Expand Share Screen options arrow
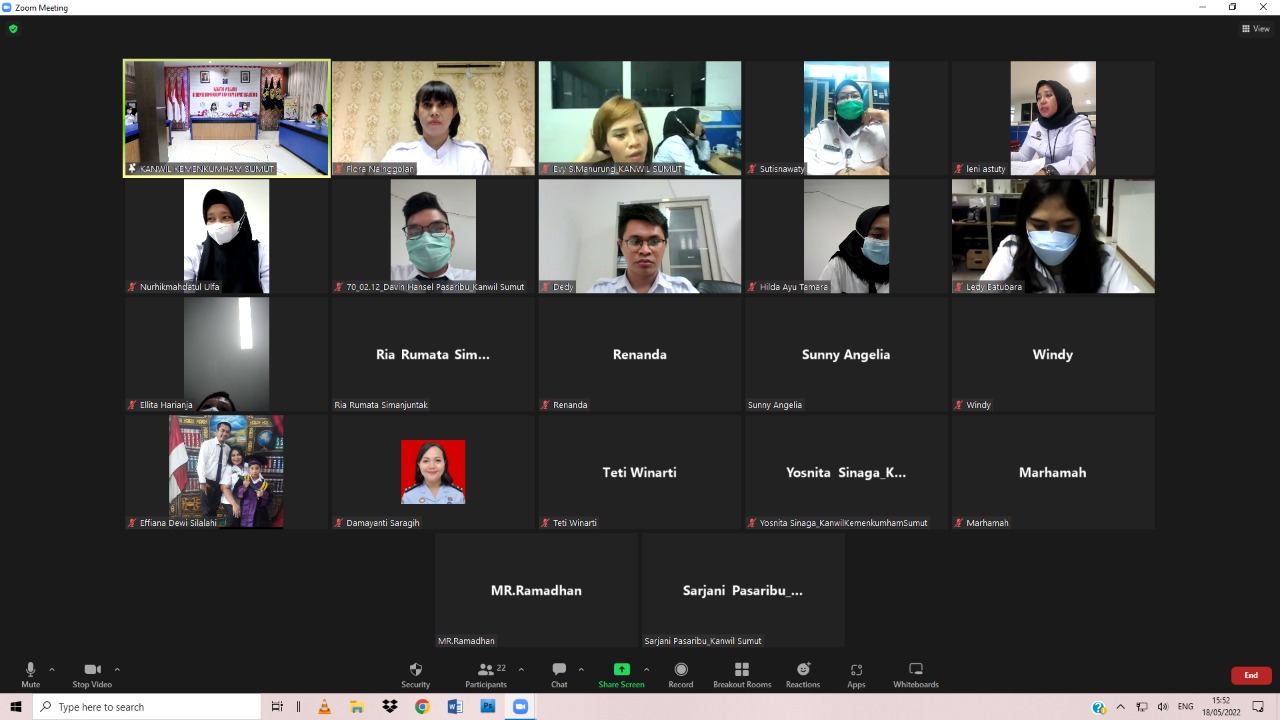 646,670
